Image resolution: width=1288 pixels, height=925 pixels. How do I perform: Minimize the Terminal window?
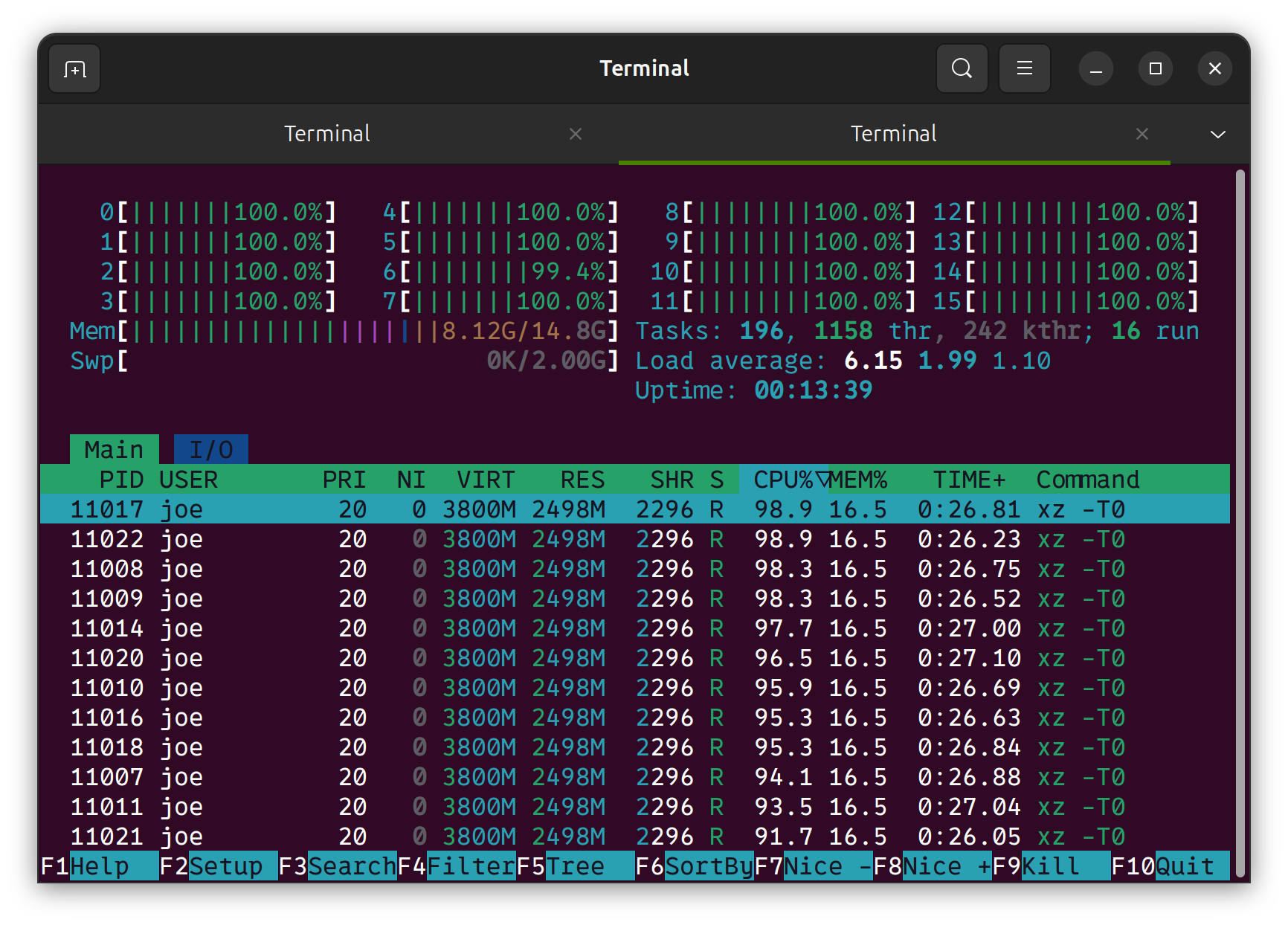click(1095, 68)
